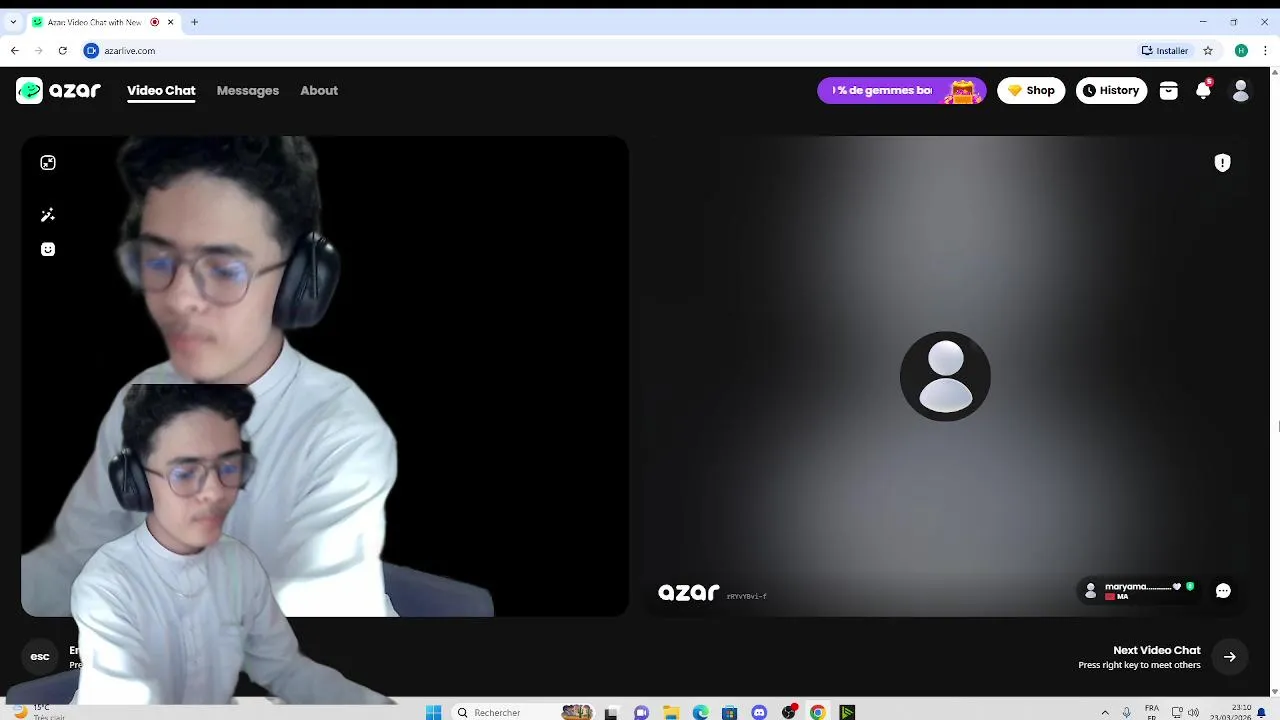Open Chrome profile H avatar
The image size is (1280, 720).
point(1241,50)
